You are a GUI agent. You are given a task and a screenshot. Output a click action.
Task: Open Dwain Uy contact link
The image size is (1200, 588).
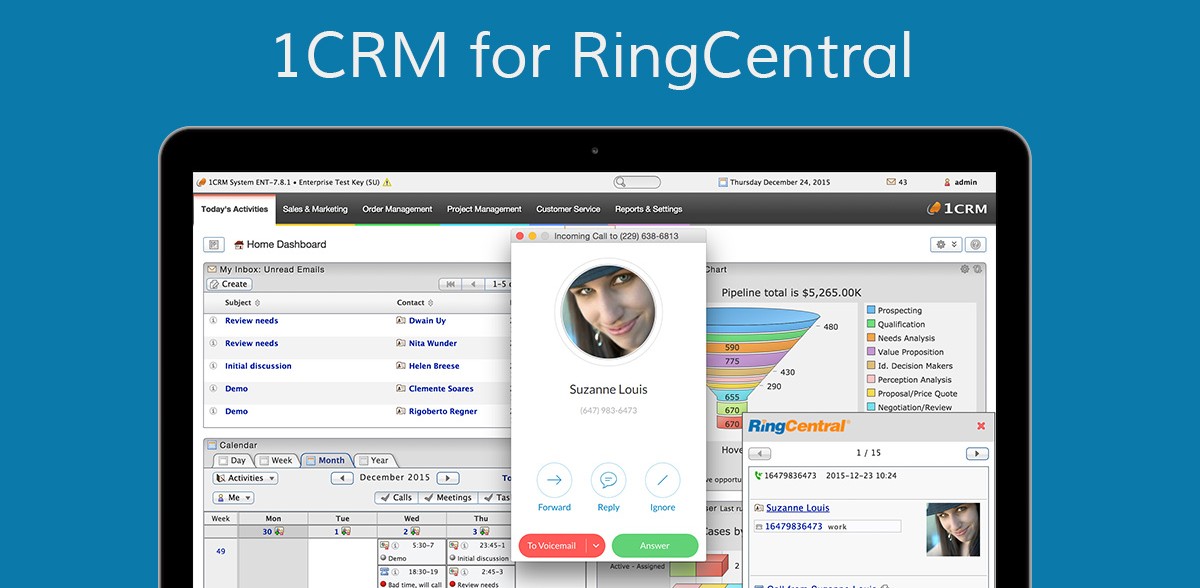pyautogui.click(x=427, y=321)
